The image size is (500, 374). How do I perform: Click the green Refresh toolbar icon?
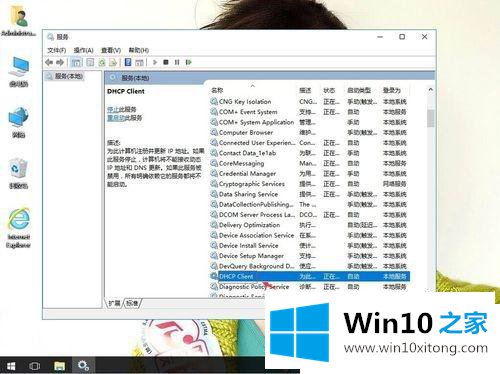pos(102,62)
